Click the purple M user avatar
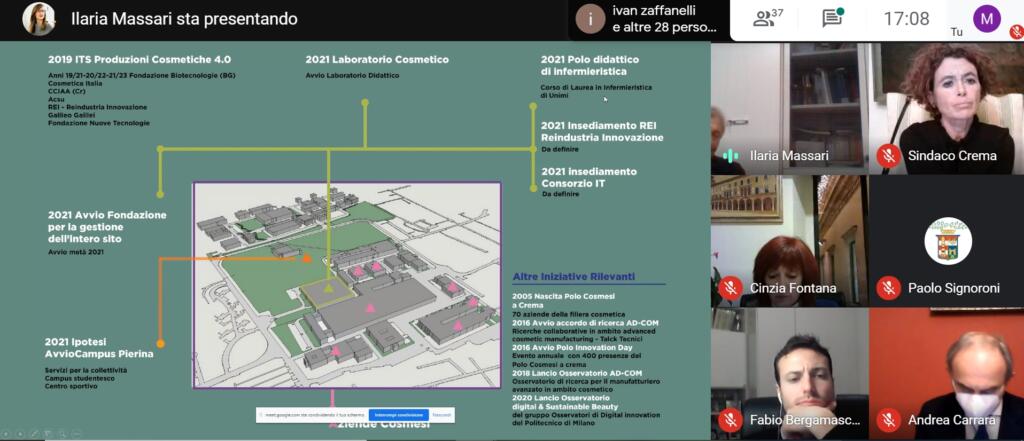This screenshot has height=441, width=1024. coord(986,18)
